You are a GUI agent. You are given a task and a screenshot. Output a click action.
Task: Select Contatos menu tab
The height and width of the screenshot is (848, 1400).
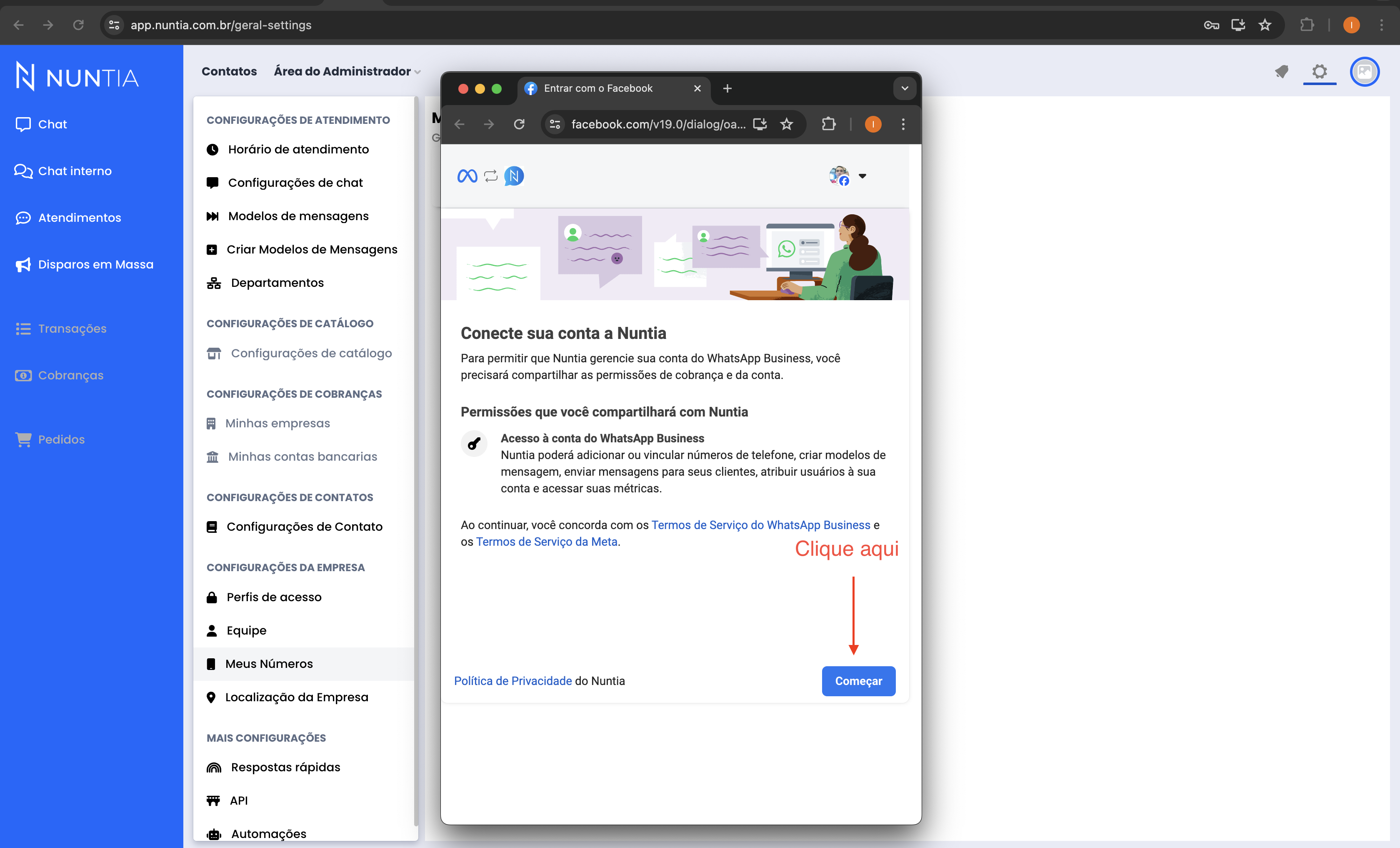point(229,71)
